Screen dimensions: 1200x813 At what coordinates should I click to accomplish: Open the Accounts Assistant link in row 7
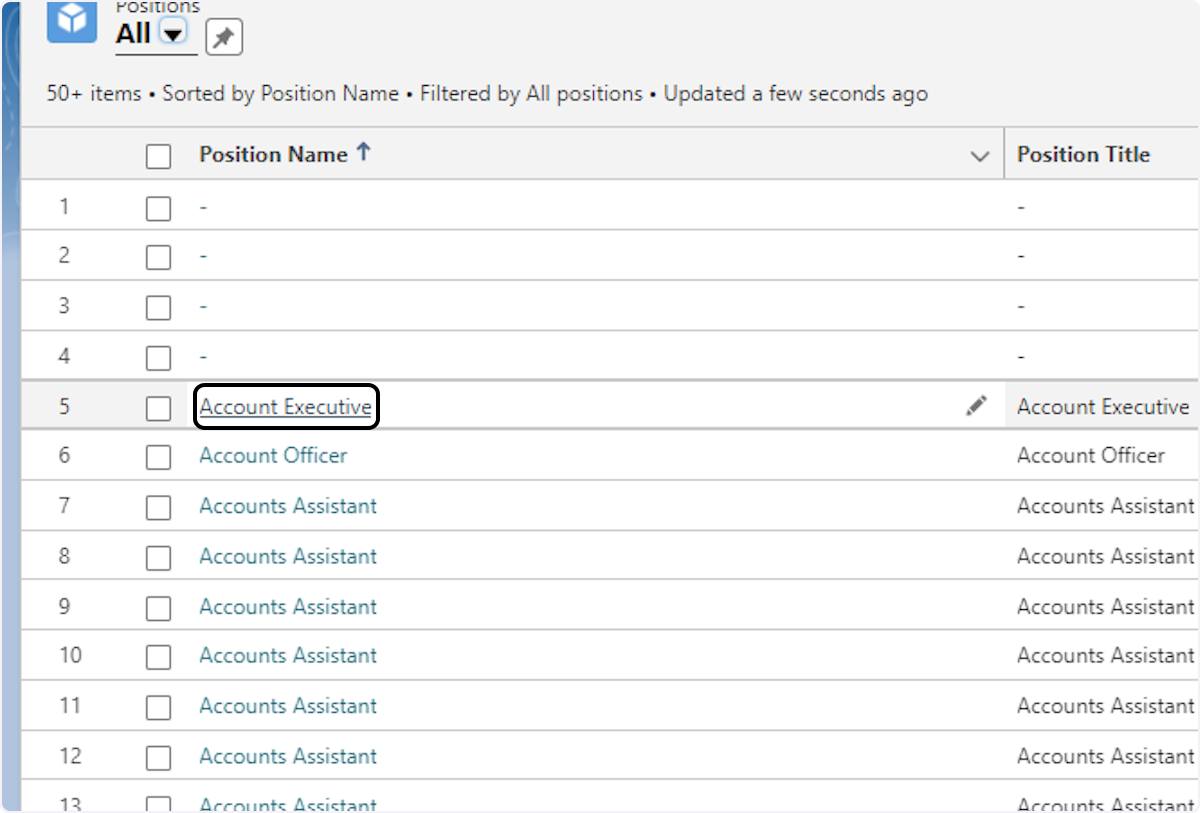point(288,506)
